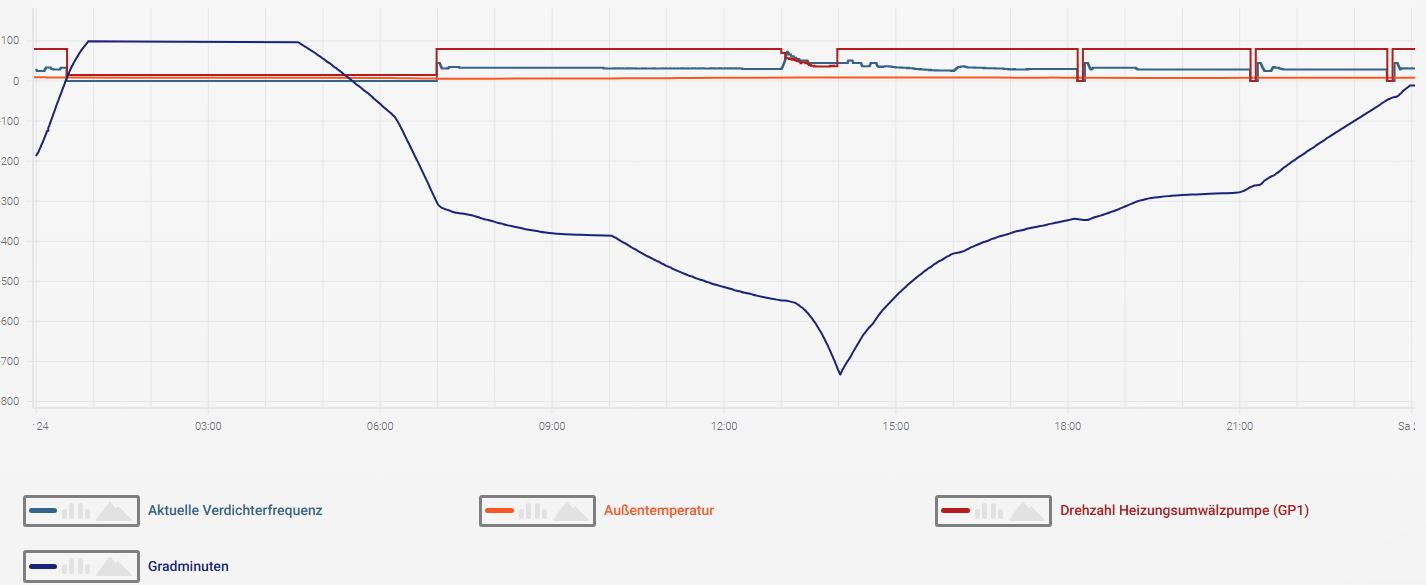
Task: Click the 12:00 time axis label
Action: (x=724, y=426)
